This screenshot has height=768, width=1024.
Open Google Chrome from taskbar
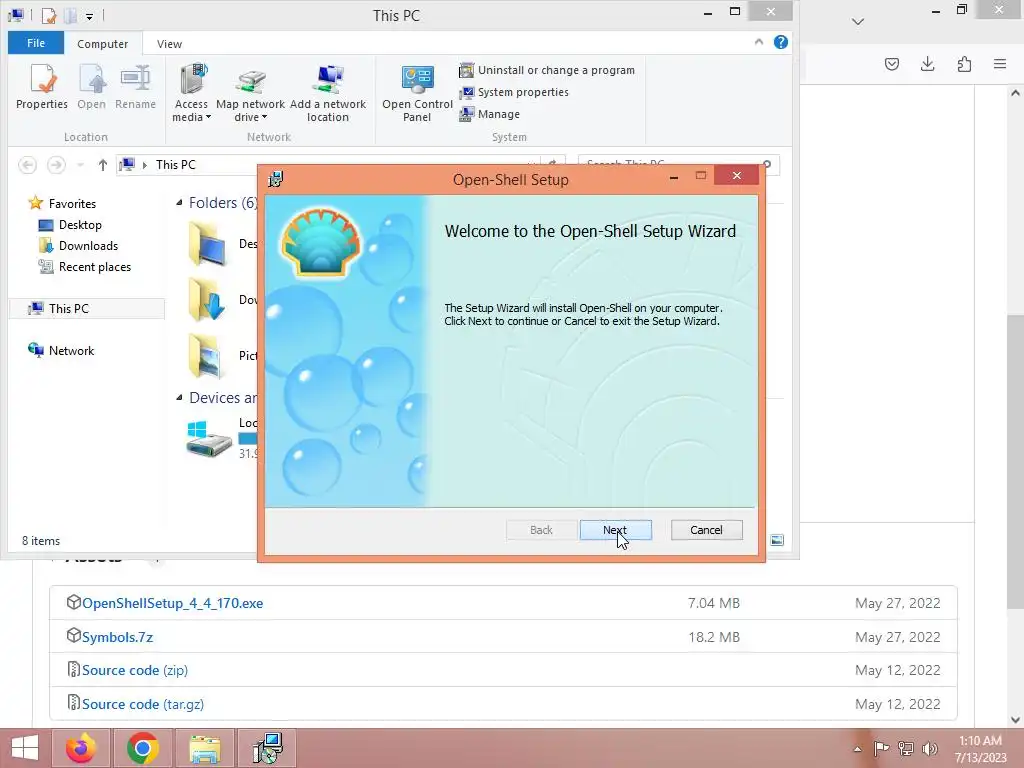tap(143, 748)
